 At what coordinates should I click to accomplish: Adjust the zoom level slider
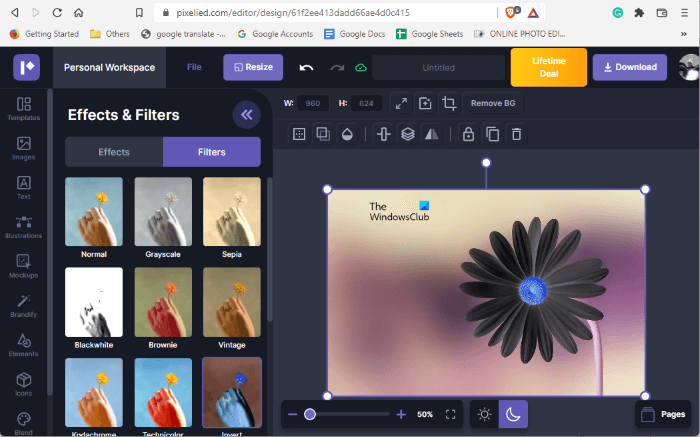310,414
